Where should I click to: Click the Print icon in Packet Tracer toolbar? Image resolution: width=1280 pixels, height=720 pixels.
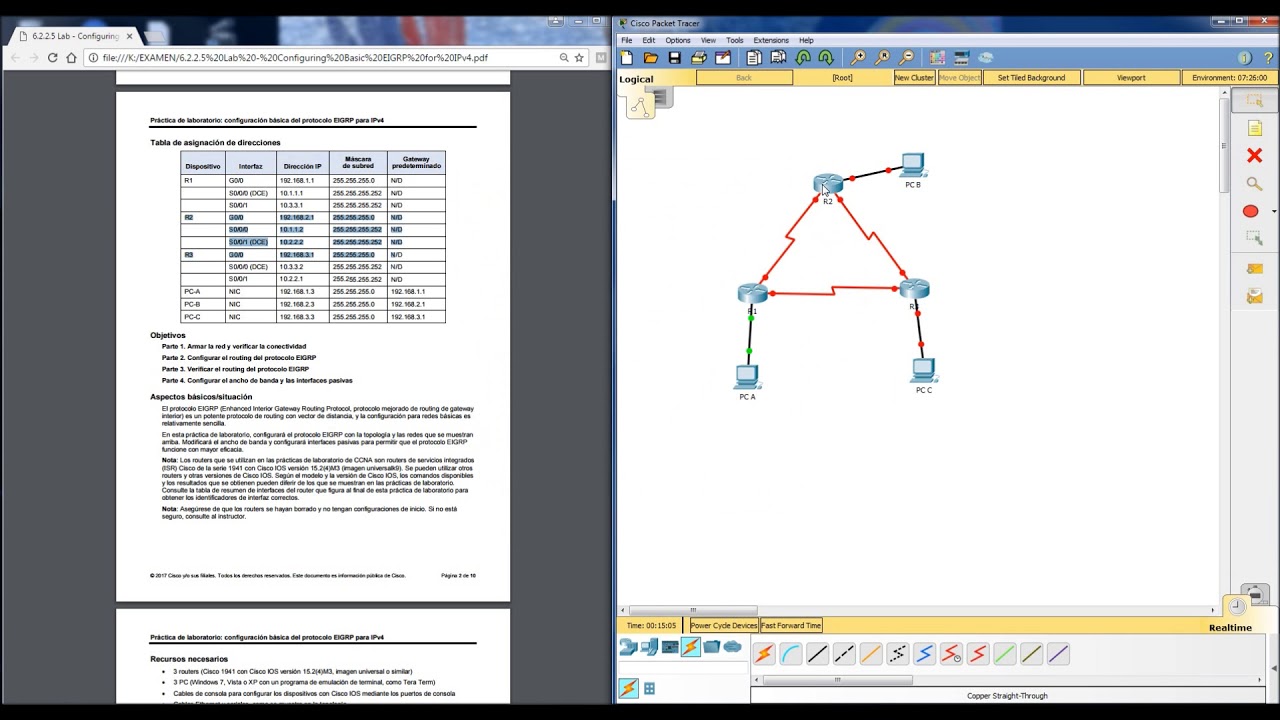(699, 58)
